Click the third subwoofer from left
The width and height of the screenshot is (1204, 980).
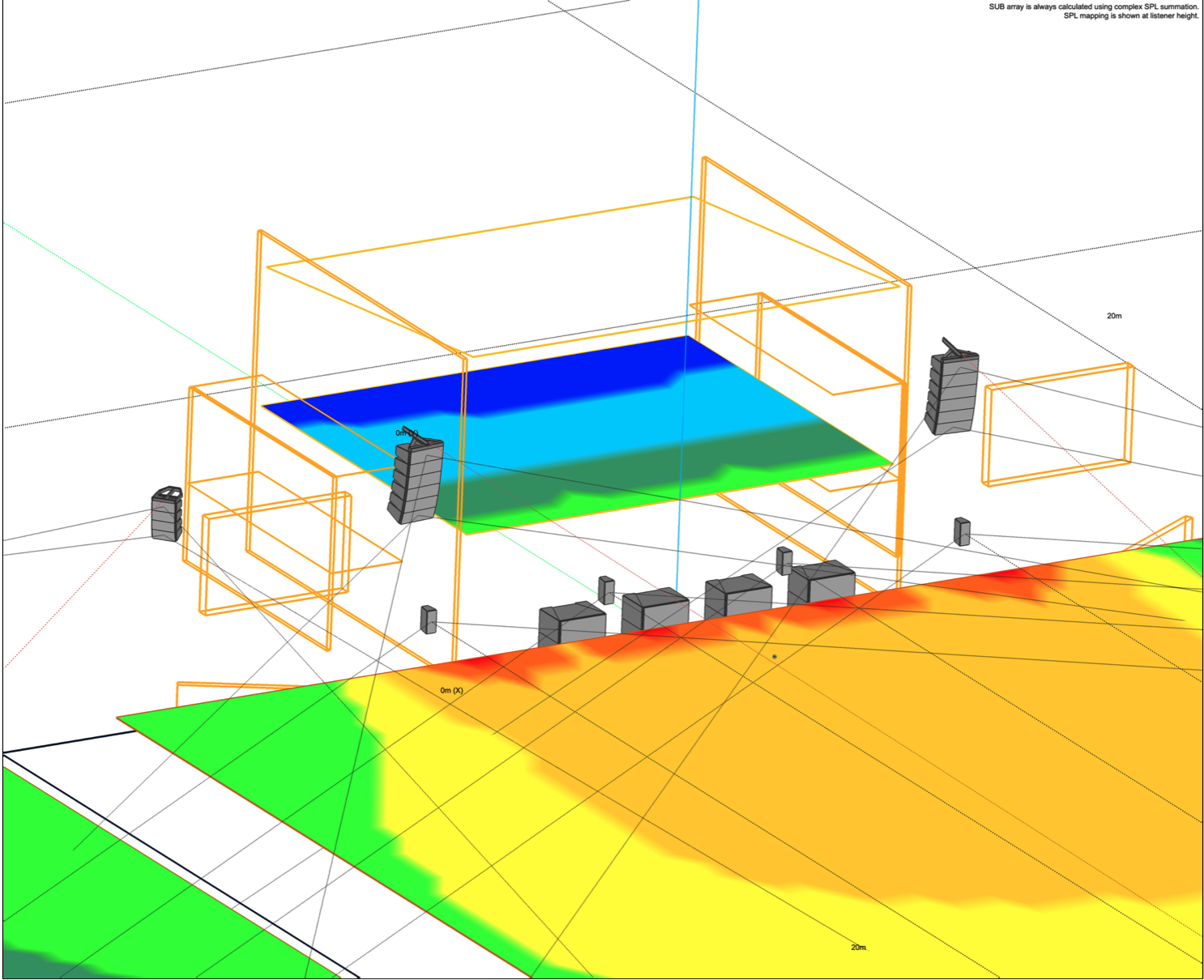pos(737,598)
